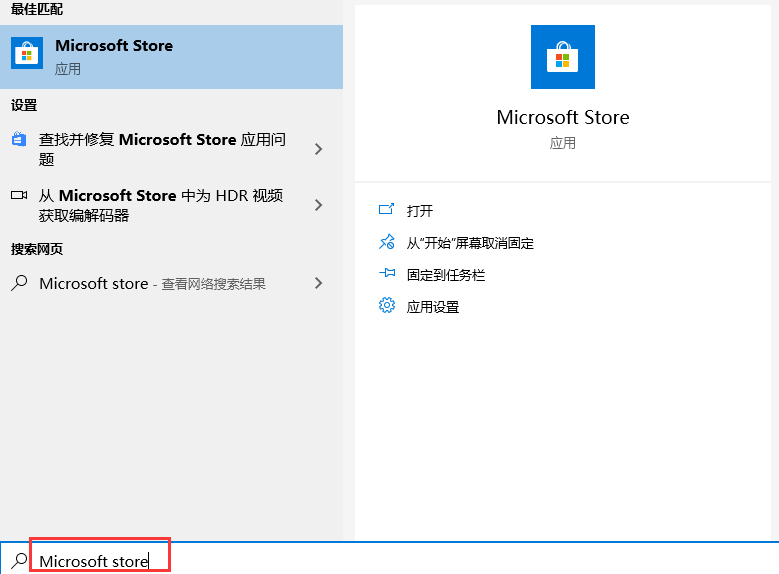Expand the web search result chevron

pyautogui.click(x=318, y=283)
